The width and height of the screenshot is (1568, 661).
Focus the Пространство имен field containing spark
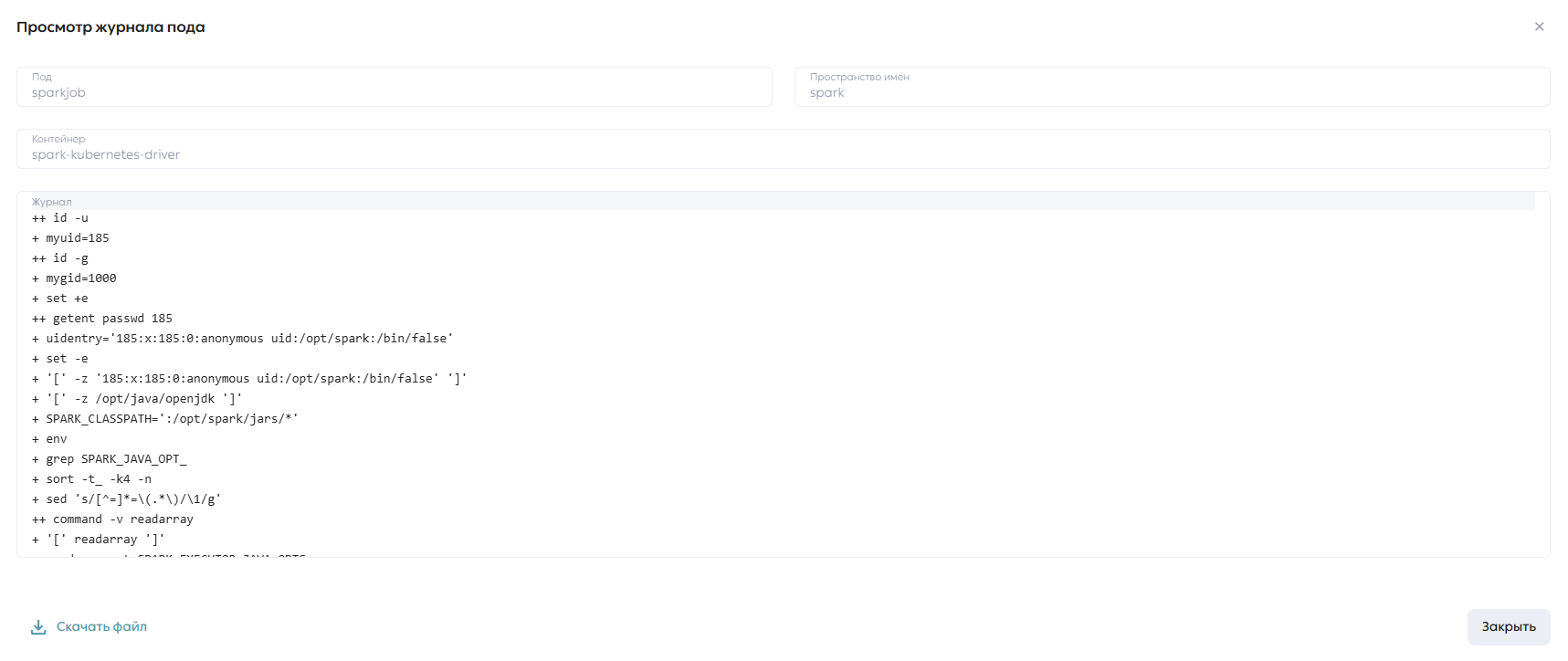tap(1173, 87)
